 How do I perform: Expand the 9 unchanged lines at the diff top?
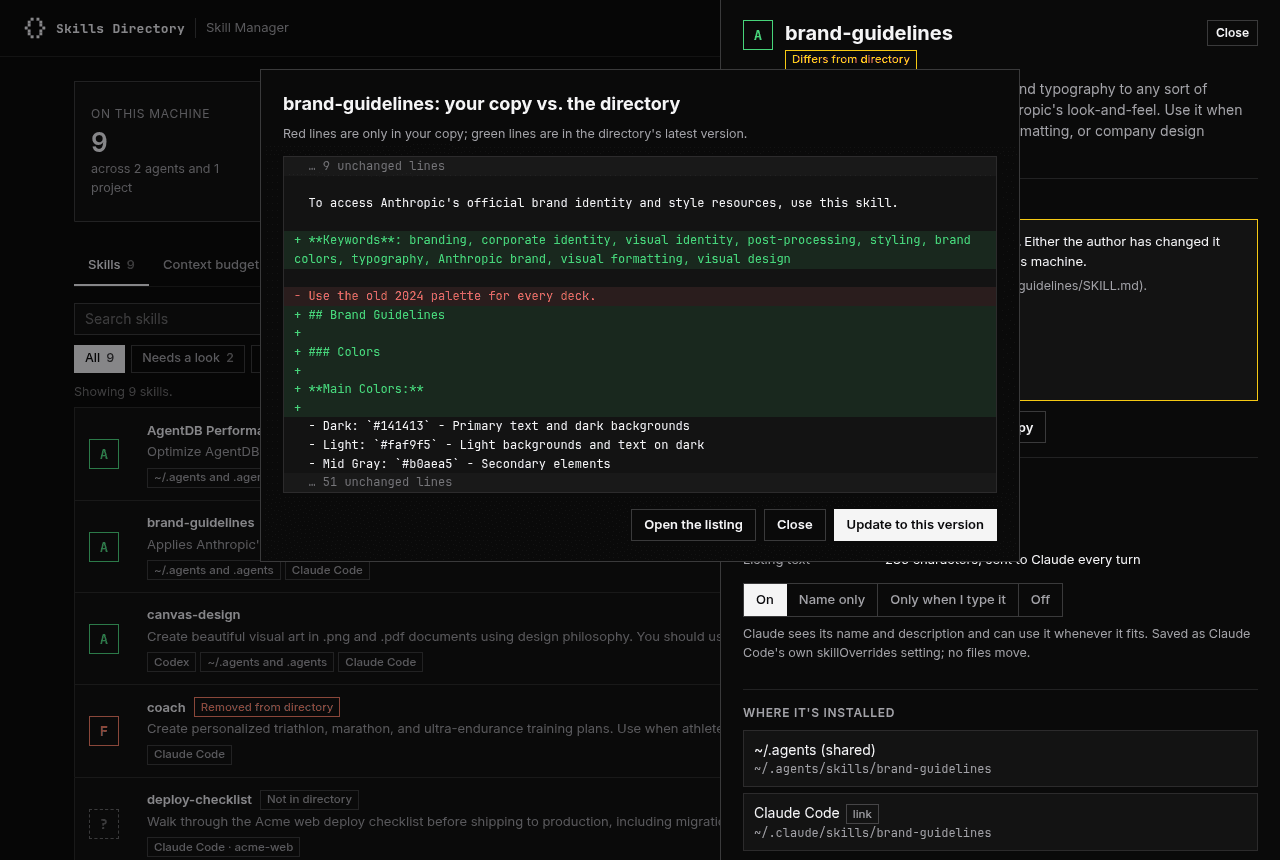click(640, 166)
